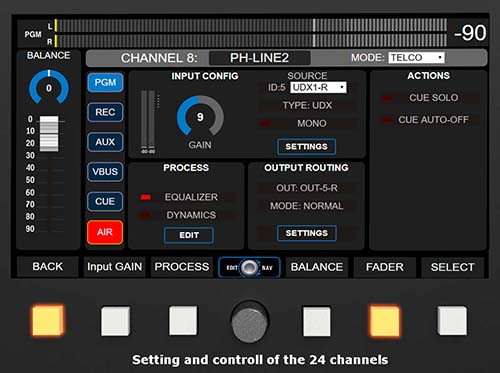Click the white hardware button under PROCESS
The height and width of the screenshot is (373, 500).
[183, 321]
